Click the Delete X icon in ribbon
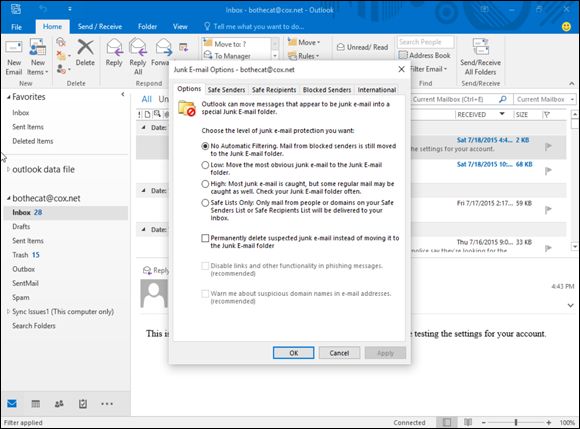 (85, 47)
